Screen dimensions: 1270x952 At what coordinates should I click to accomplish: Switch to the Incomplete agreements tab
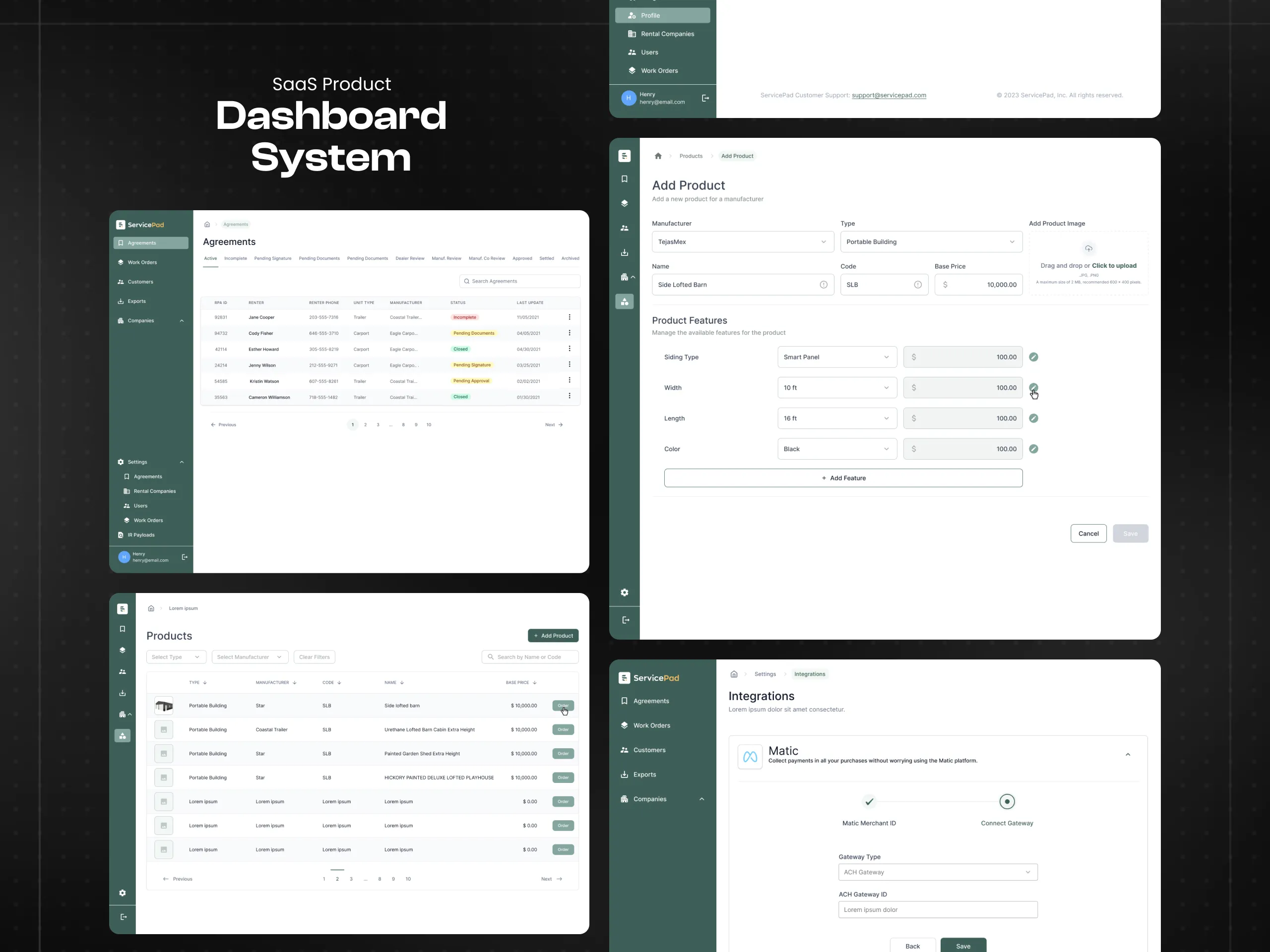pos(236,258)
